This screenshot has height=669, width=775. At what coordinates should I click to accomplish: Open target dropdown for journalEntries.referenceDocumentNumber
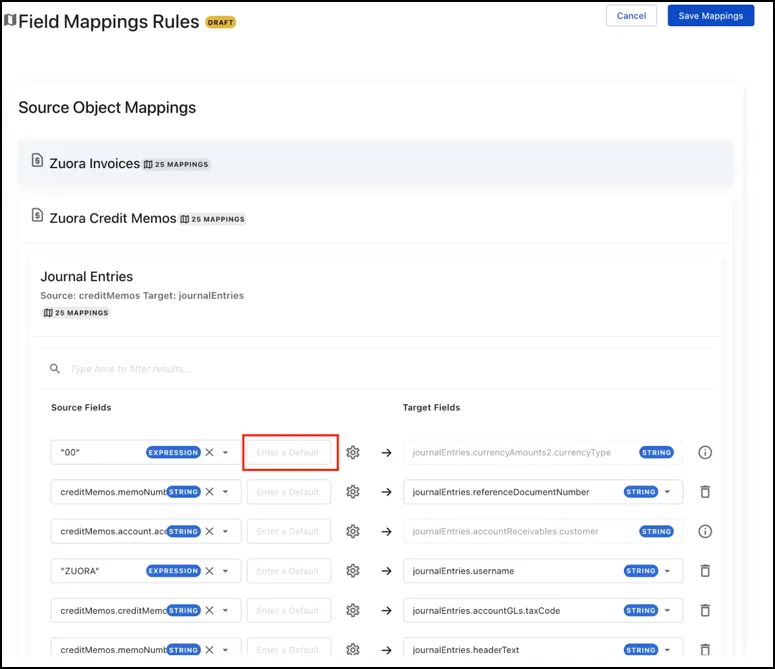tap(667, 492)
